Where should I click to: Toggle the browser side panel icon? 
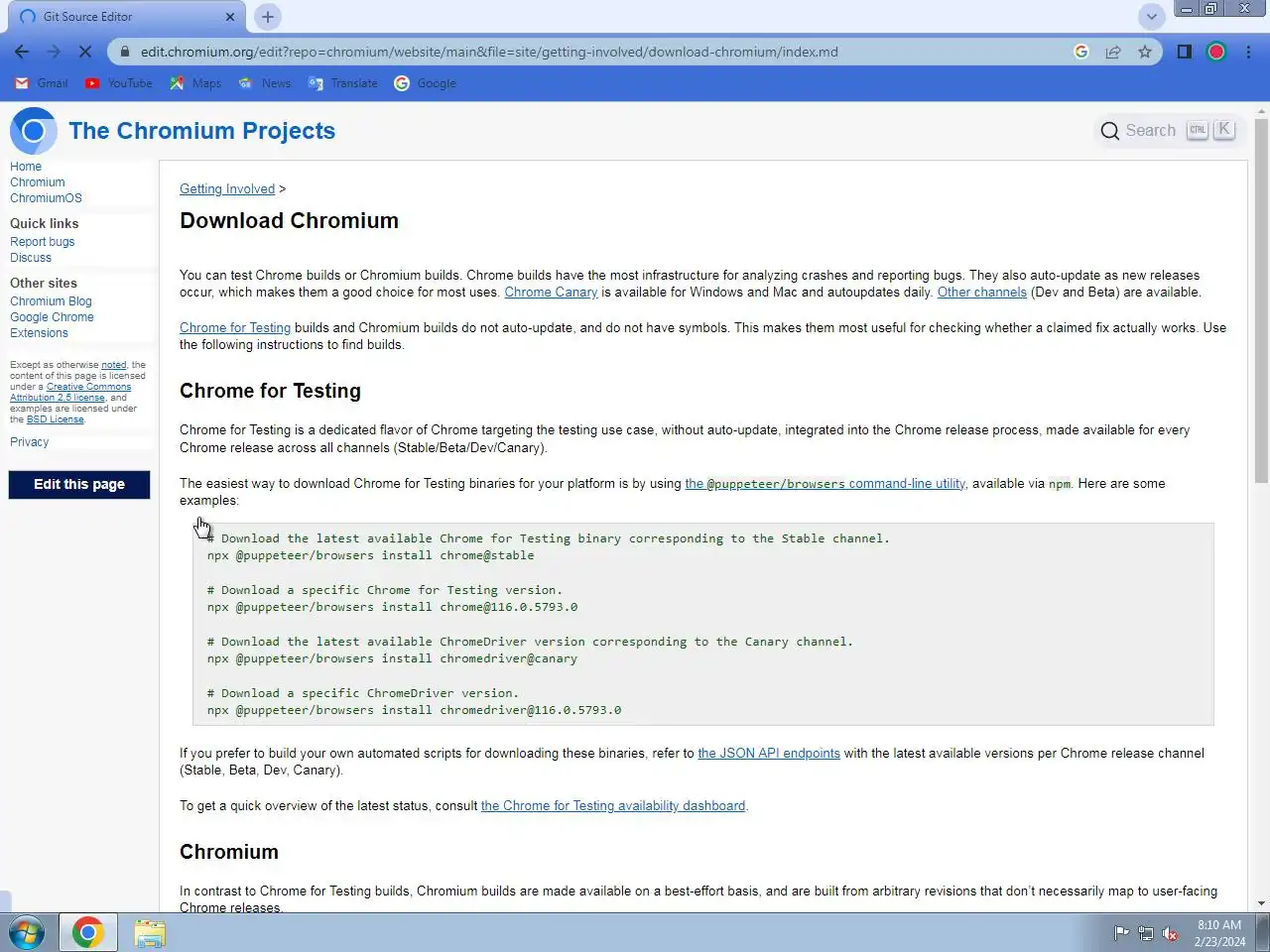tap(1184, 52)
